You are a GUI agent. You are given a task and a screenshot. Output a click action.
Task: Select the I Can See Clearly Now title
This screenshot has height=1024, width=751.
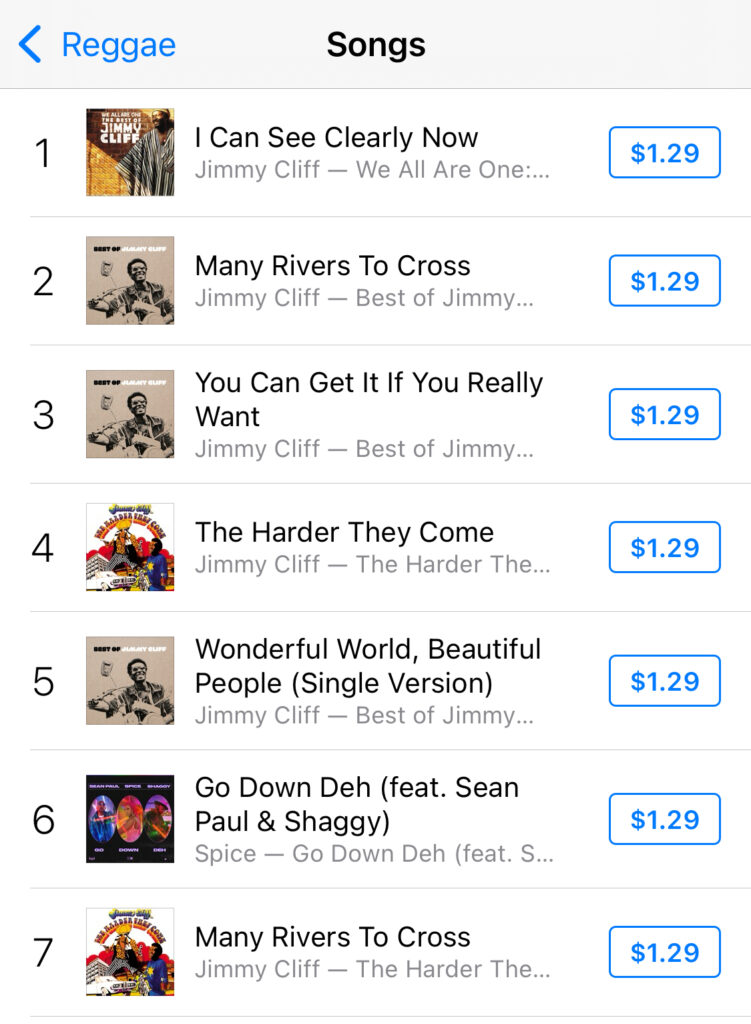[336, 138]
